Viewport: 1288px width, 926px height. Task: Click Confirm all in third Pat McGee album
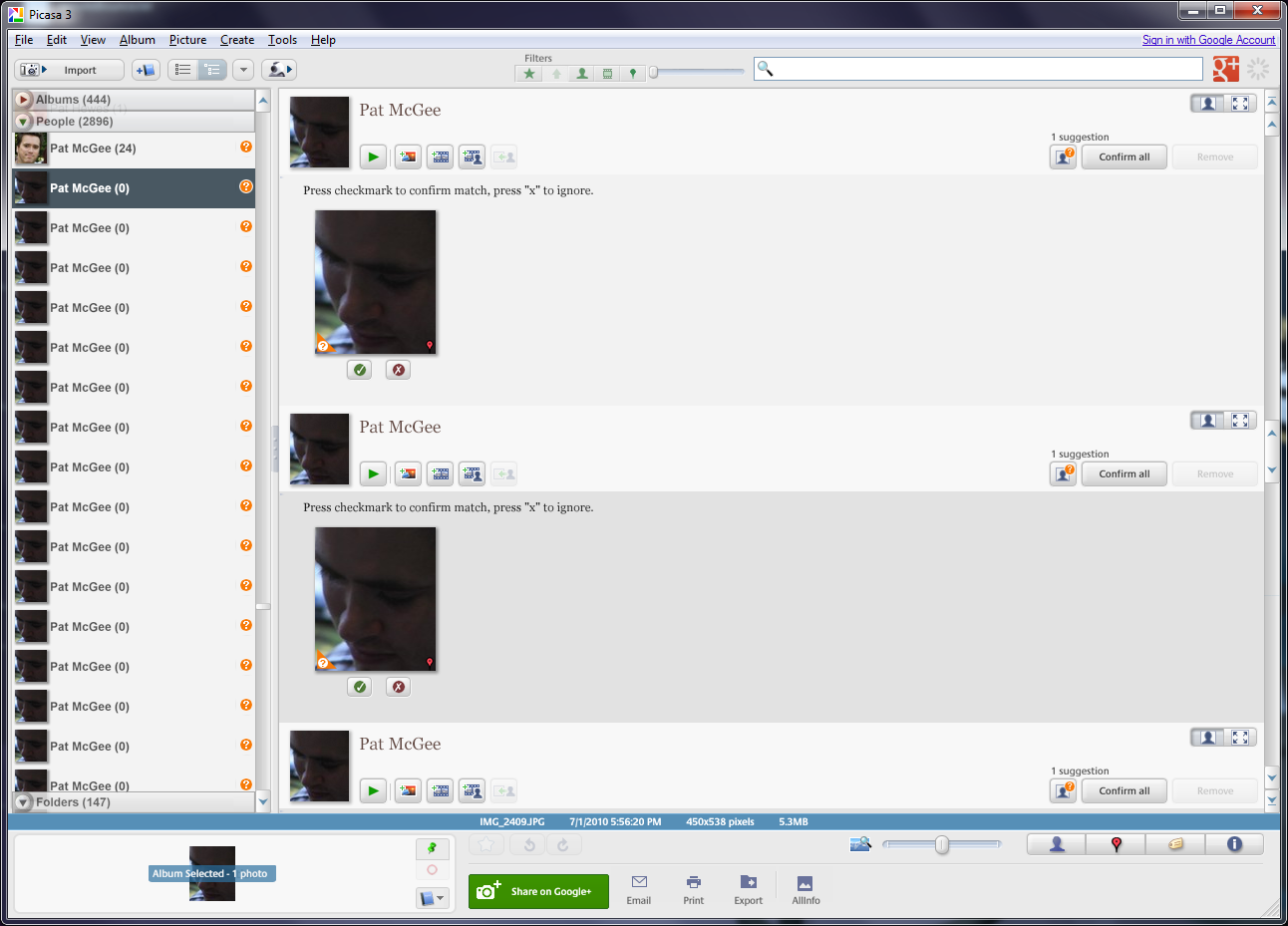[1124, 791]
